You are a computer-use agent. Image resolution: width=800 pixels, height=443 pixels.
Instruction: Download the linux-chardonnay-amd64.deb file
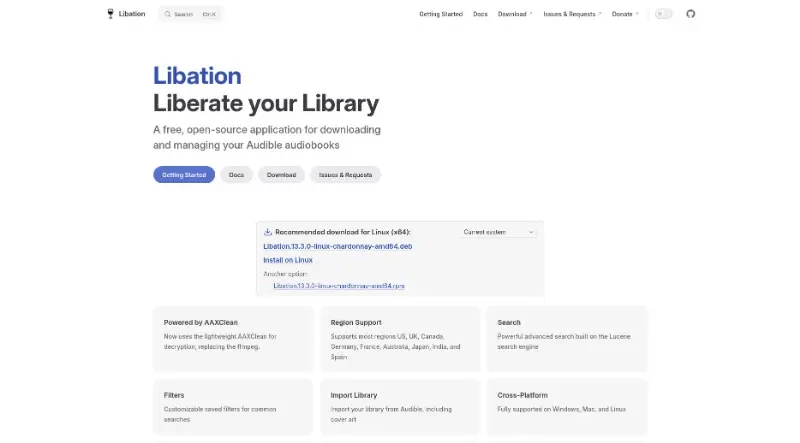[338, 245]
